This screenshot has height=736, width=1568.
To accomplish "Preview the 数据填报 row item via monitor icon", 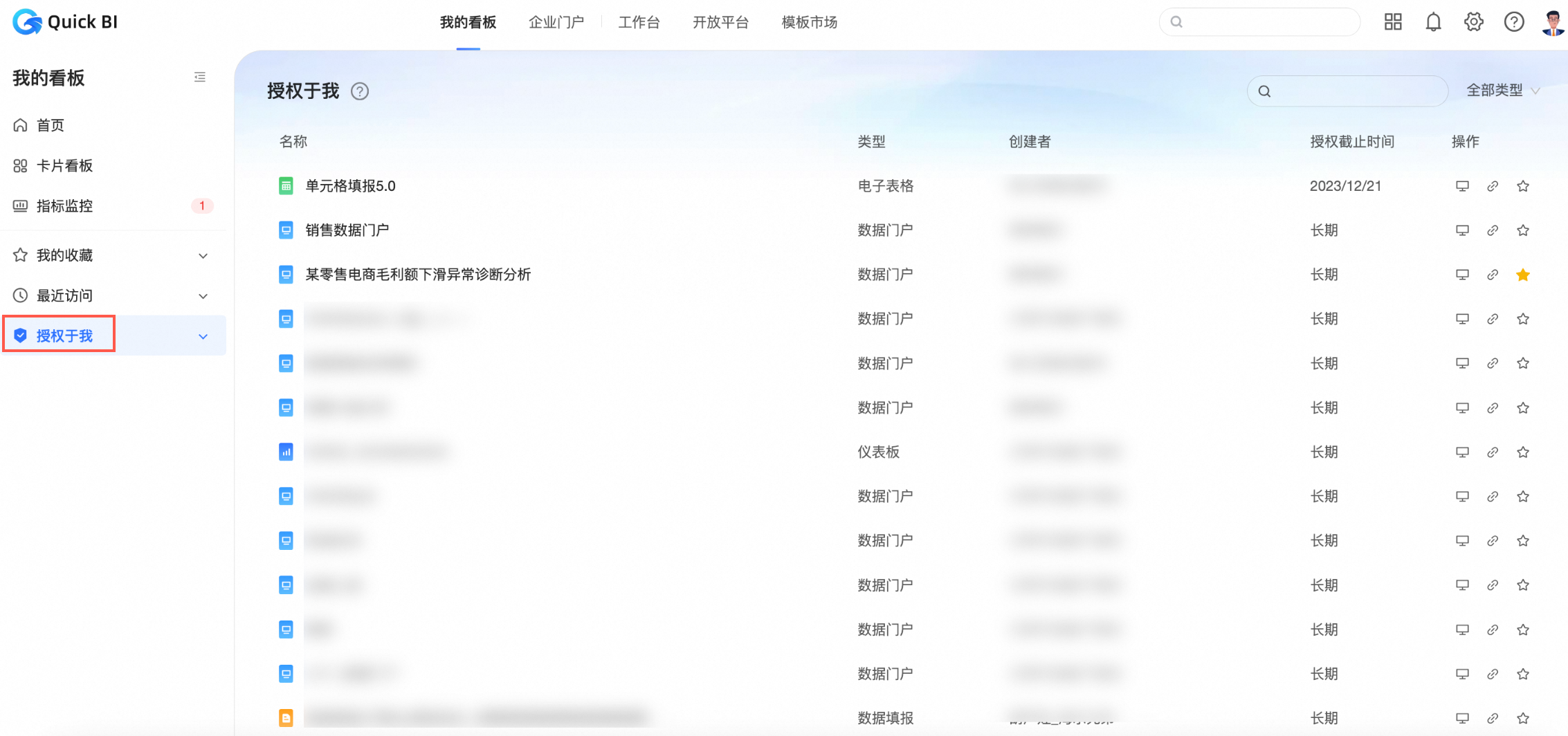I will 1462,718.
